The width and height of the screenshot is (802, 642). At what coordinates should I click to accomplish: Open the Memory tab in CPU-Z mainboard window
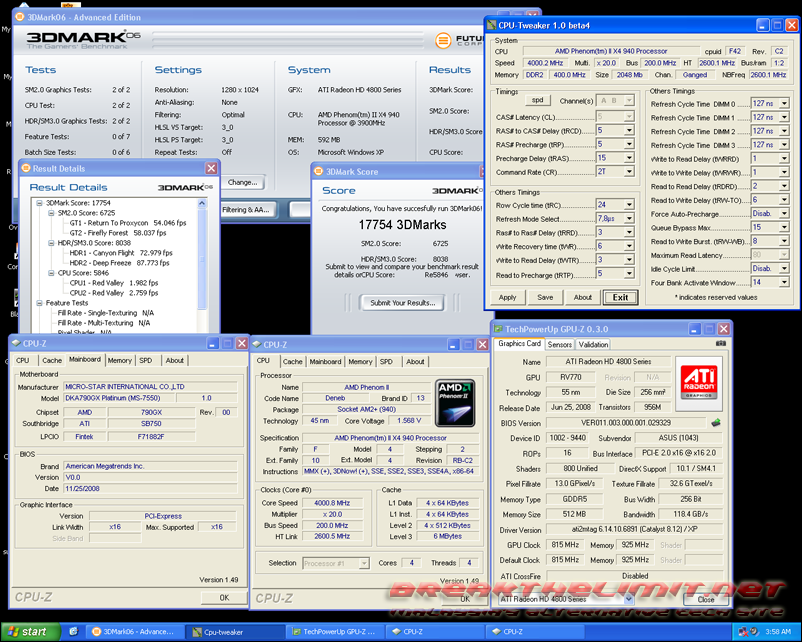pyautogui.click(x=120, y=360)
